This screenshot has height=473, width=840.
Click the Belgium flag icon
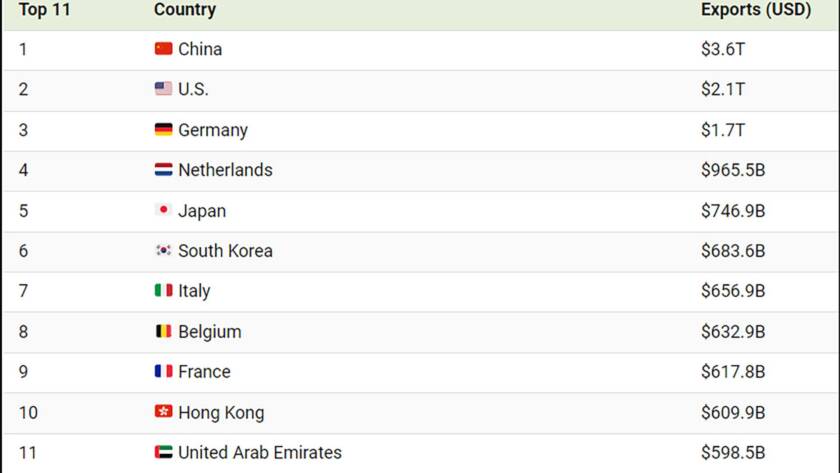point(163,331)
